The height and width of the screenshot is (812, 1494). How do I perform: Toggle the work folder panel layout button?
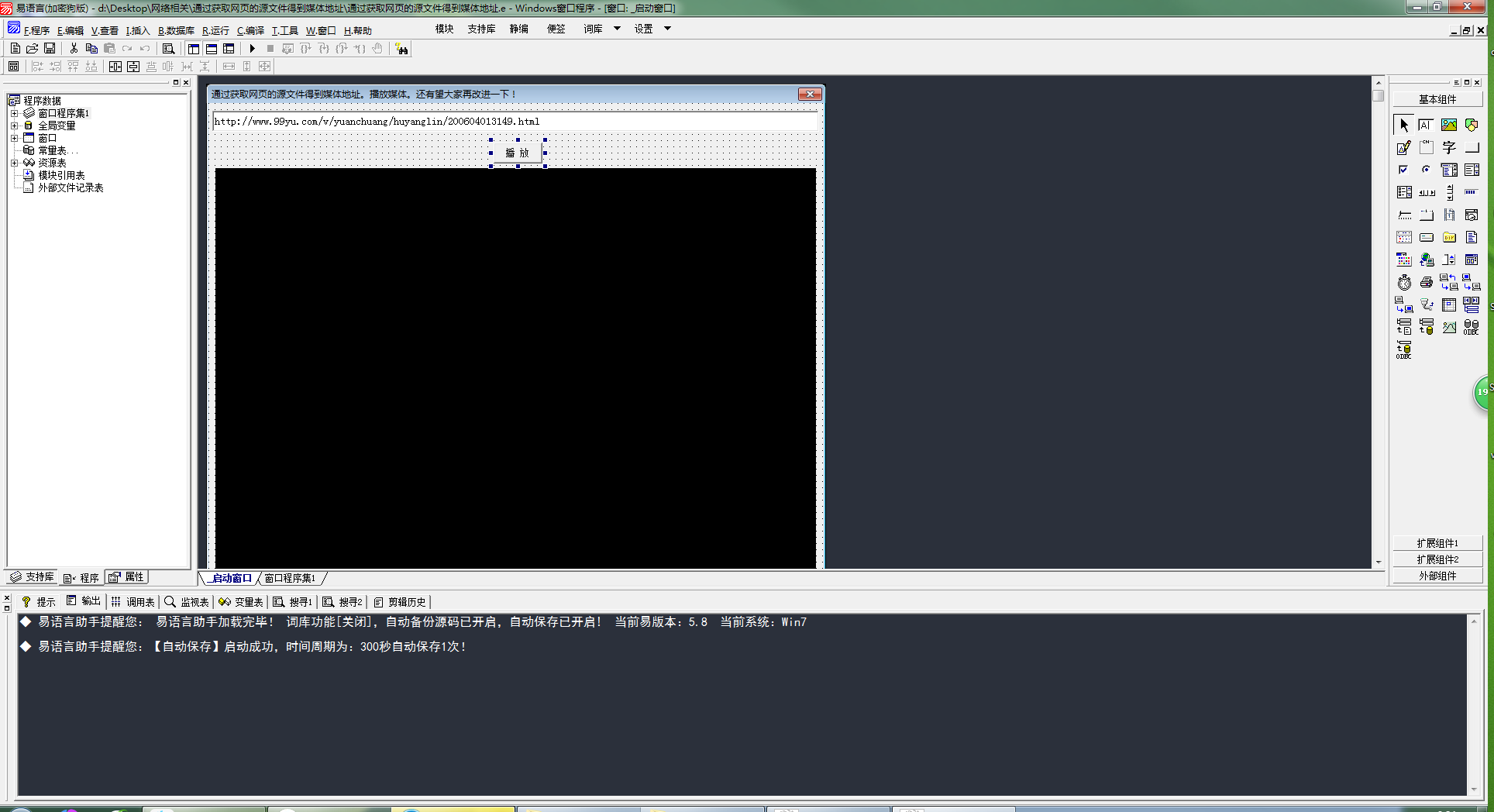(194, 49)
